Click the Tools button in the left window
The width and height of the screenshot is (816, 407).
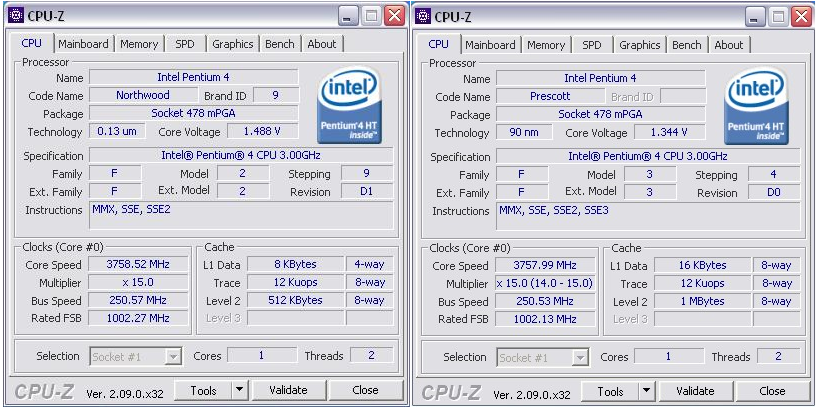coord(203,390)
